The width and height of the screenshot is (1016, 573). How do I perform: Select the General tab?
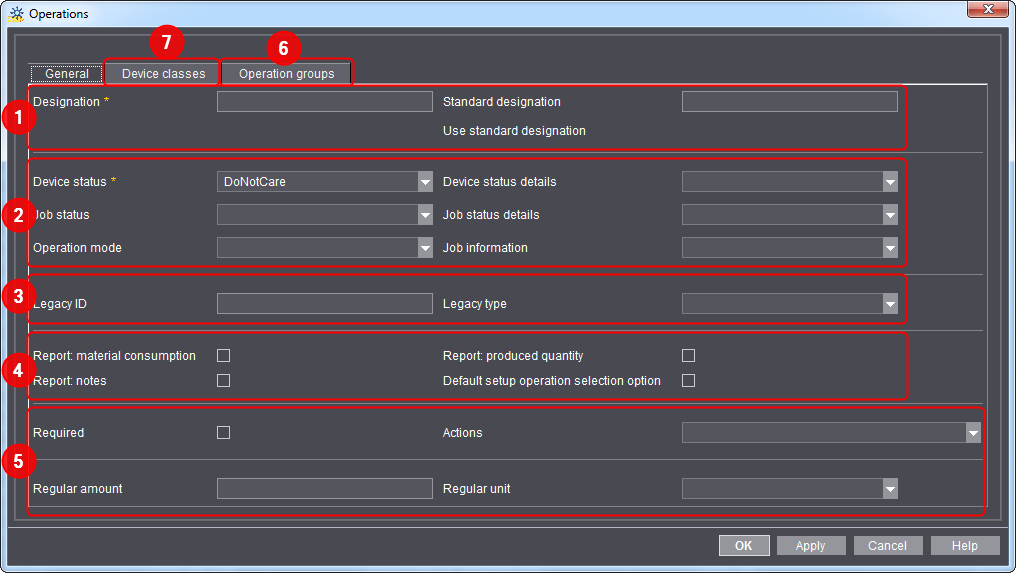pyautogui.click(x=67, y=74)
